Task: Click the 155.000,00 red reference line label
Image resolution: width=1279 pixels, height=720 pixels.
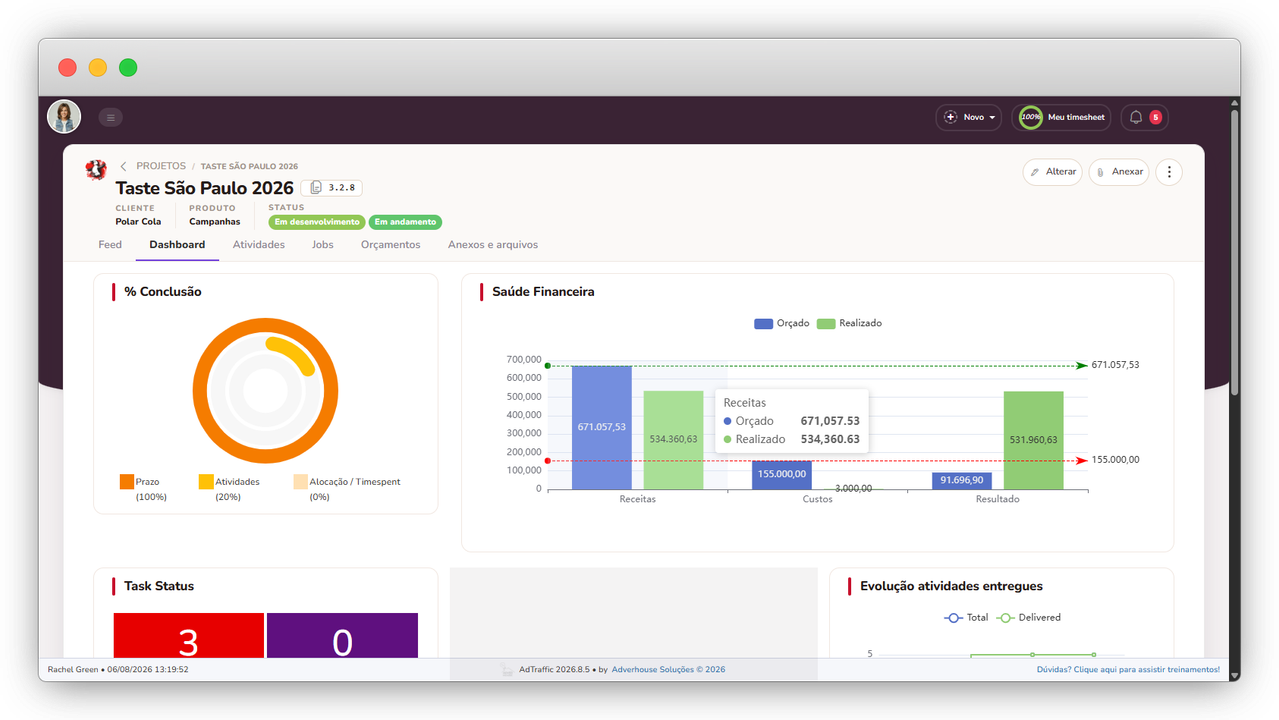Action: [1115, 460]
